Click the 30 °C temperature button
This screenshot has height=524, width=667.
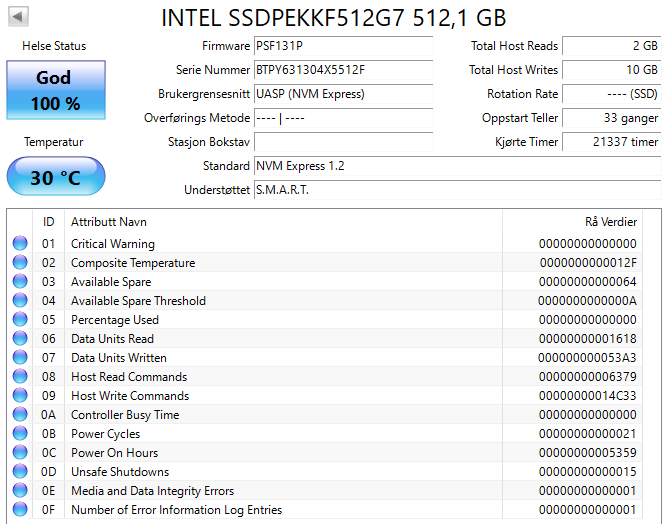(x=53, y=177)
